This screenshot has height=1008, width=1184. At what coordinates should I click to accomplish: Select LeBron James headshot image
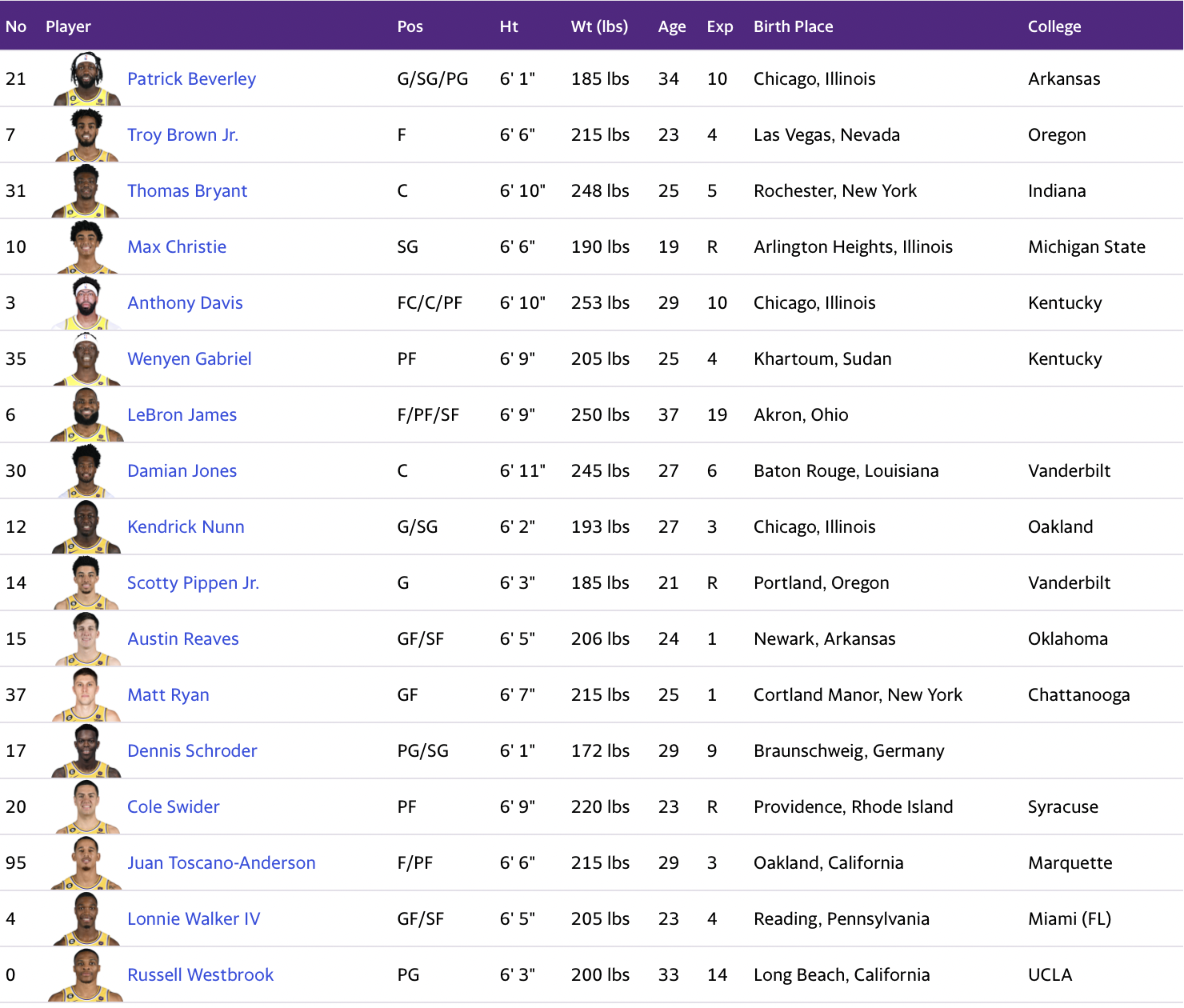pos(86,414)
